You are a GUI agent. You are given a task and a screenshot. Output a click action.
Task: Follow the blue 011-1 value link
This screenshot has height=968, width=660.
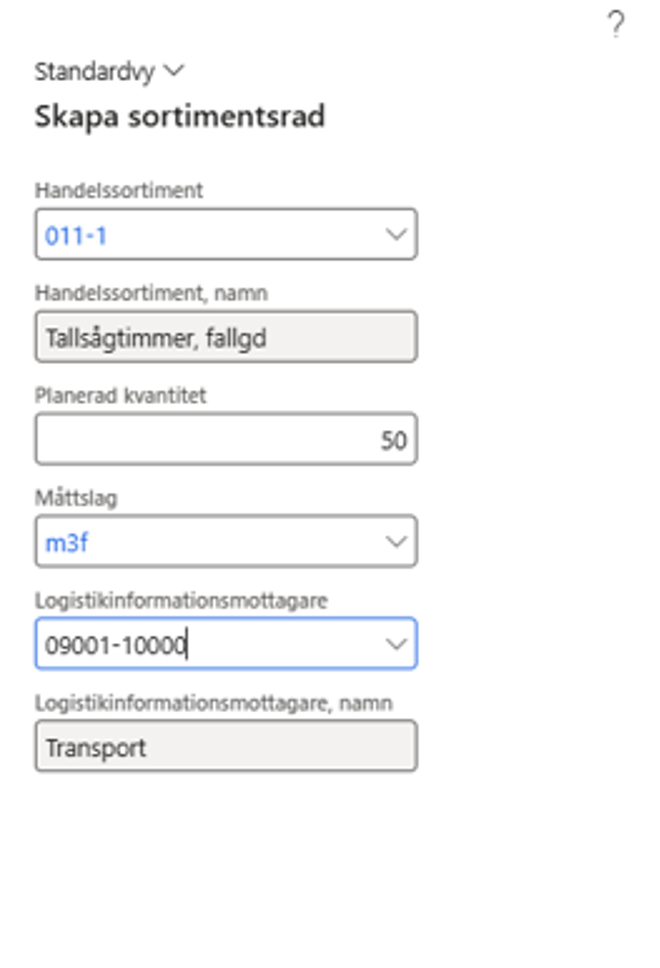(x=76, y=235)
